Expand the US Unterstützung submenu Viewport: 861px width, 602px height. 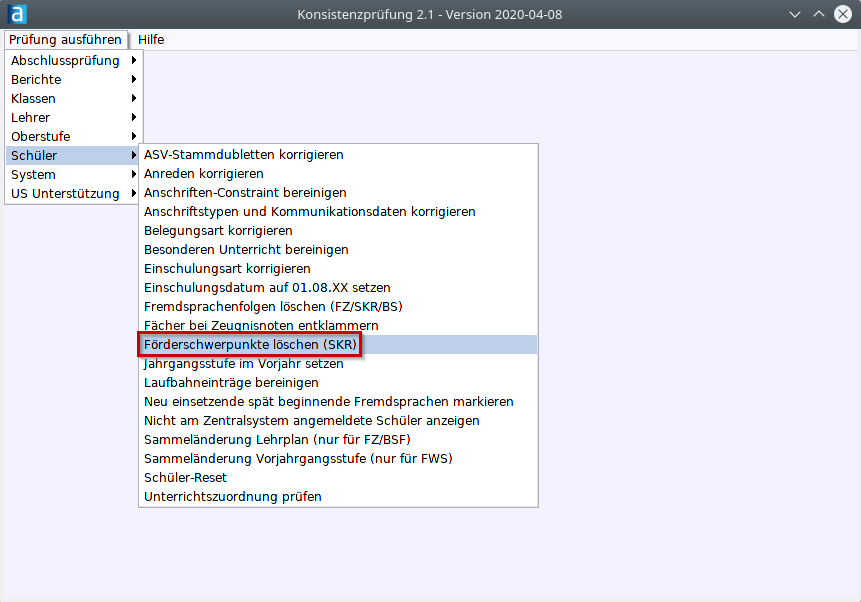click(74, 193)
